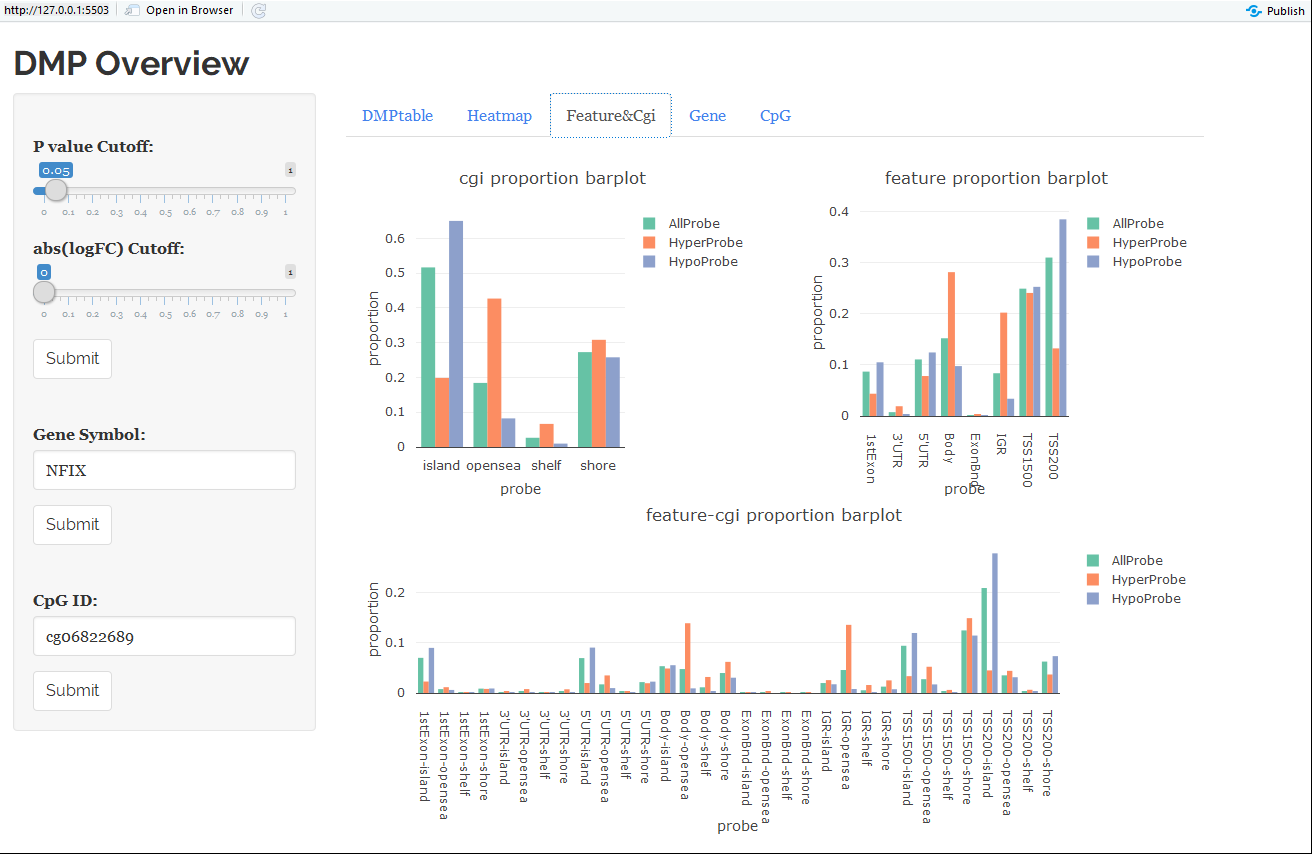This screenshot has width=1312, height=854.
Task: Click the CpG ID input field
Action: tap(164, 636)
